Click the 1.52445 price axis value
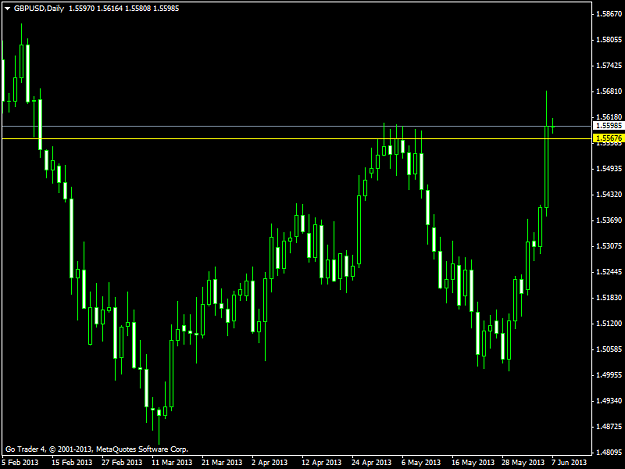625x469 pixels. point(609,272)
